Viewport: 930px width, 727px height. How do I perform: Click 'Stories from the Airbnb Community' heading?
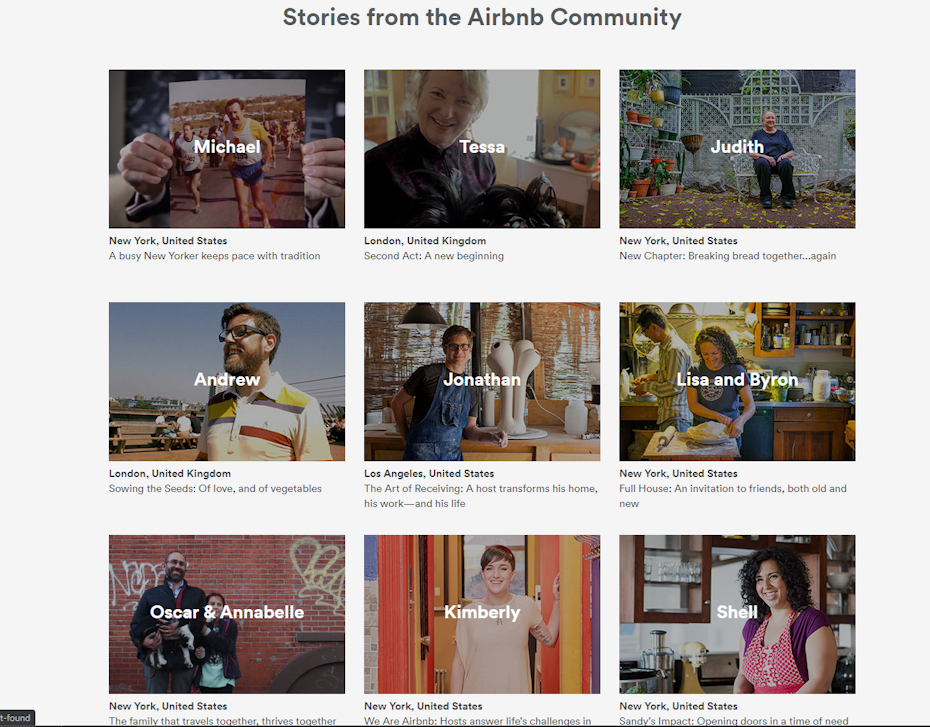click(x=482, y=18)
